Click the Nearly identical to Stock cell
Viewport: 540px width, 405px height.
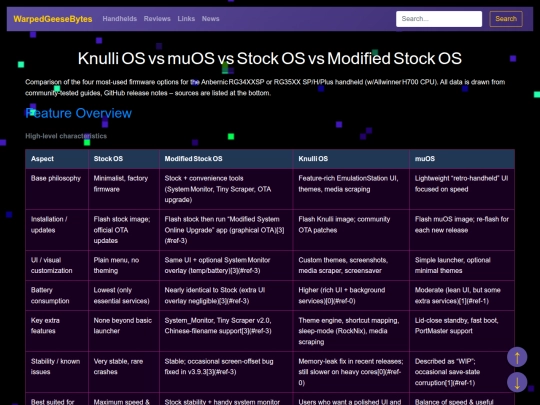[226, 295]
